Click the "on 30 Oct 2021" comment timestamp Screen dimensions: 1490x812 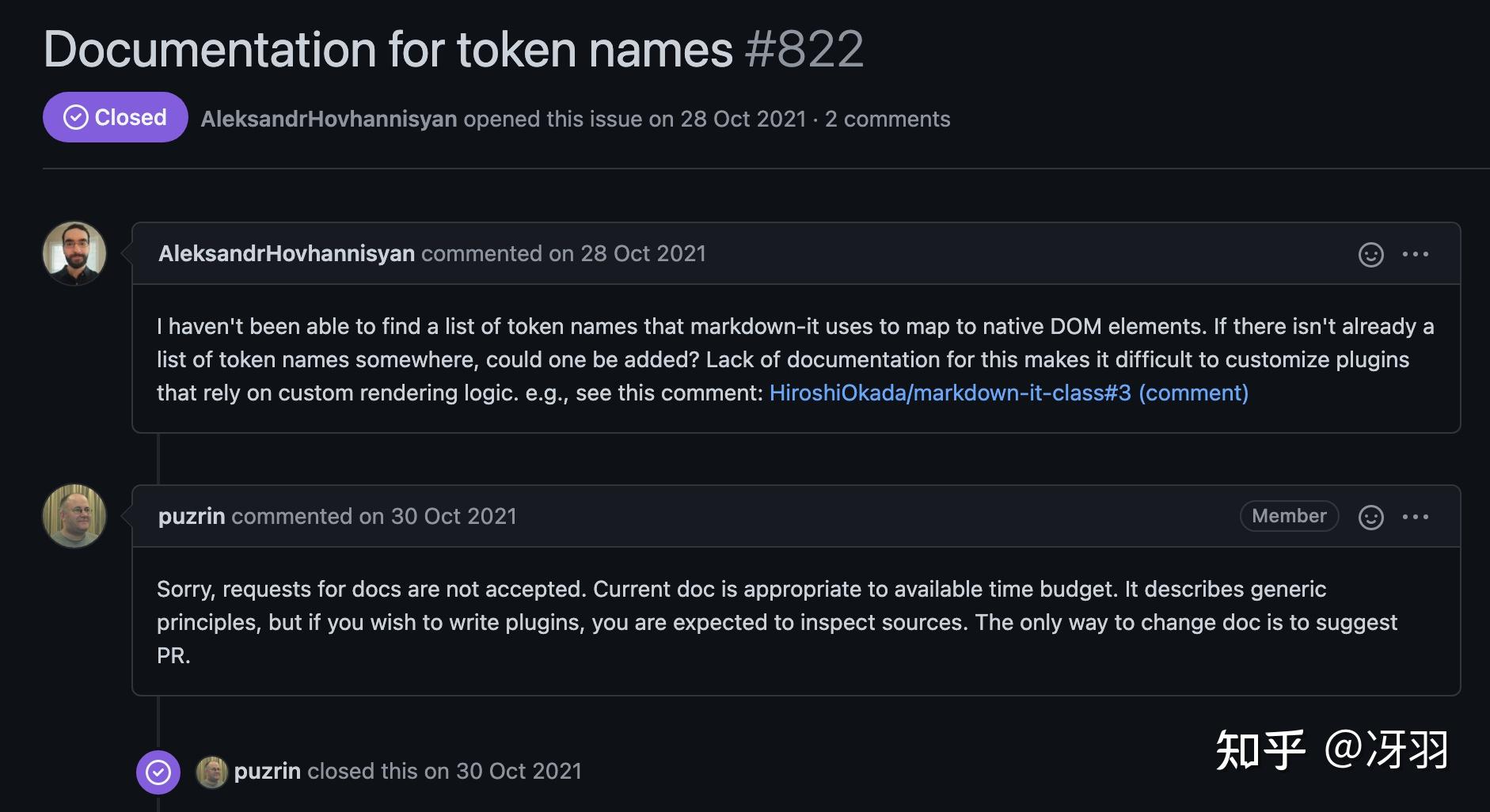click(438, 516)
